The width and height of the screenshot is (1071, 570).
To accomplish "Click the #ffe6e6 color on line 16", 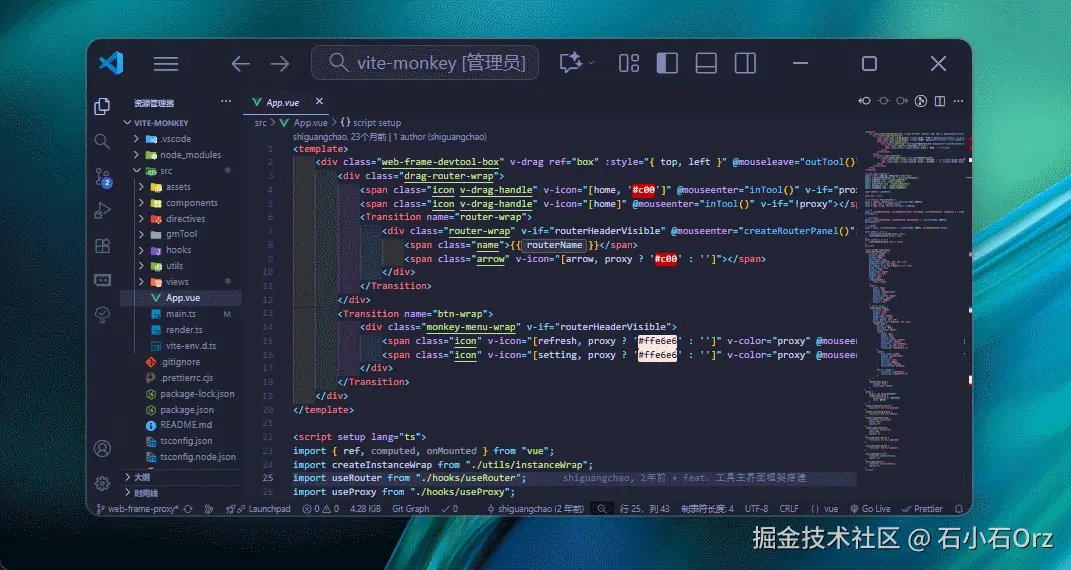I will click(657, 355).
